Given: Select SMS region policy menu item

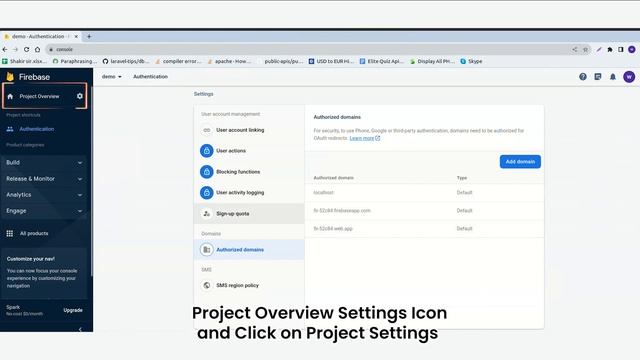Looking at the screenshot, I should [x=249, y=285].
